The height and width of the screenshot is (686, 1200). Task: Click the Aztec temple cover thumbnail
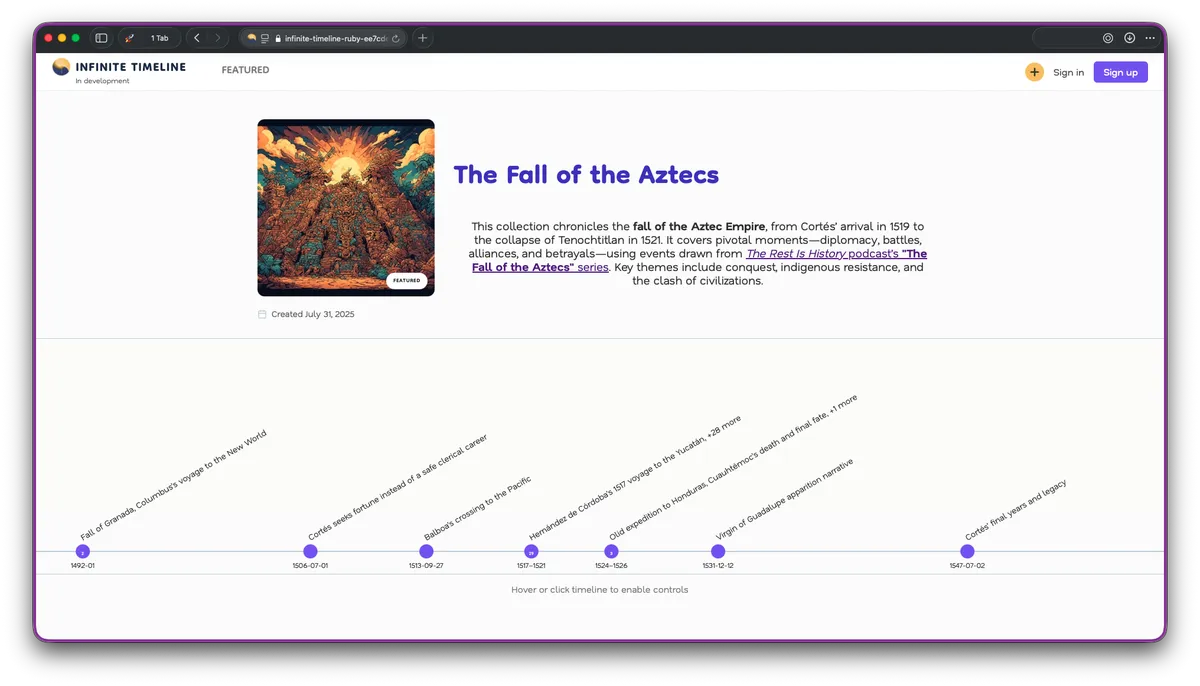tap(346, 207)
